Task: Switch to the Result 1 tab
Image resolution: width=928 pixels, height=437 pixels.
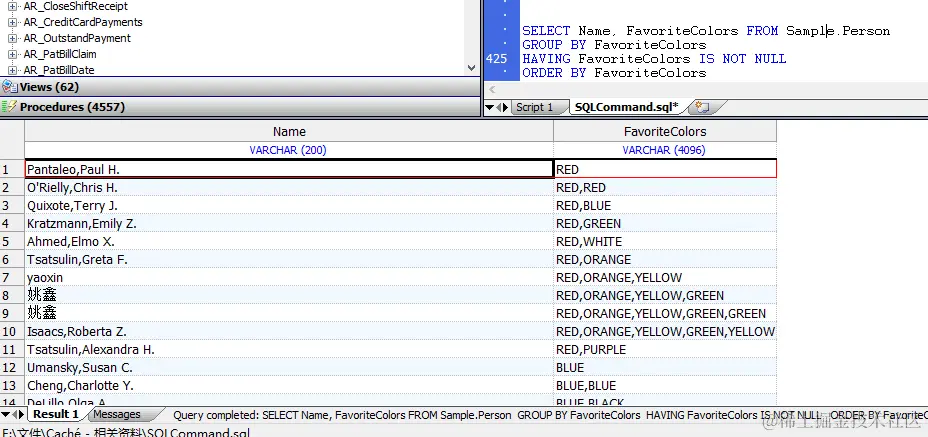Action: pos(56,414)
